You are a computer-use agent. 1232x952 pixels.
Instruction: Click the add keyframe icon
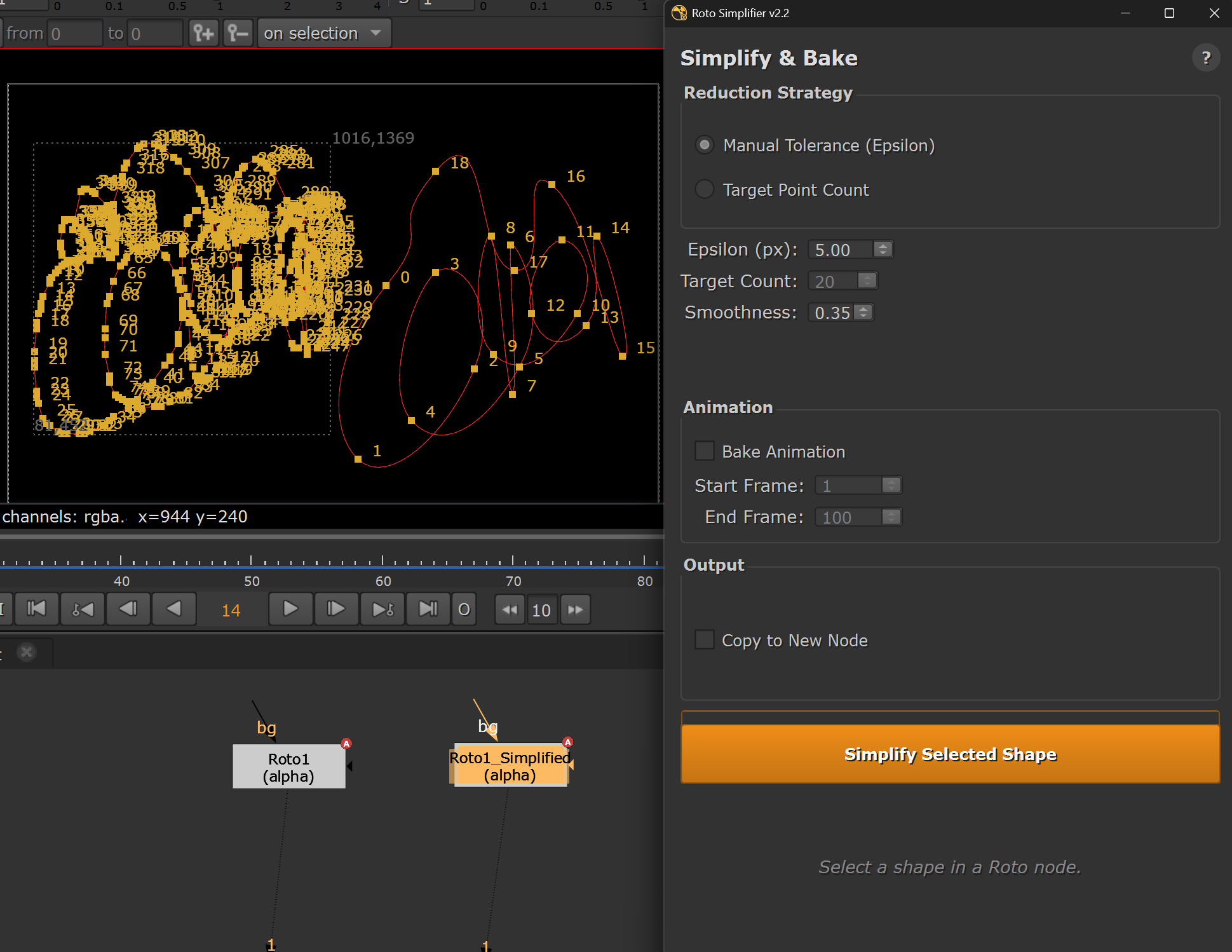click(203, 33)
